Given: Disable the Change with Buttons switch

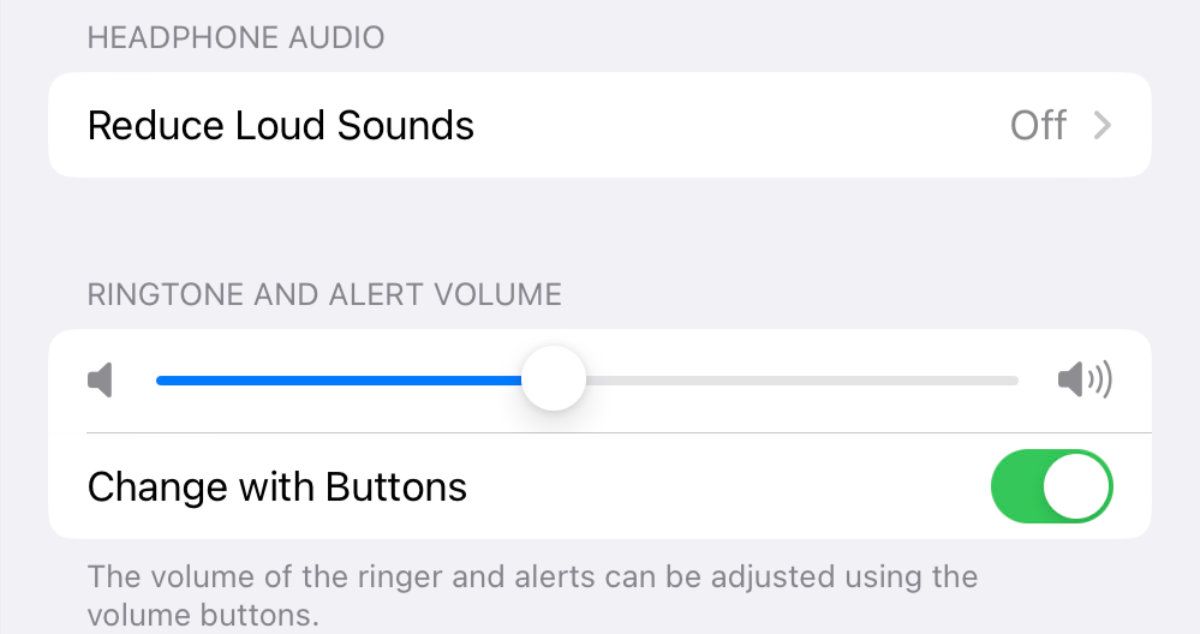Looking at the screenshot, I should [1052, 487].
